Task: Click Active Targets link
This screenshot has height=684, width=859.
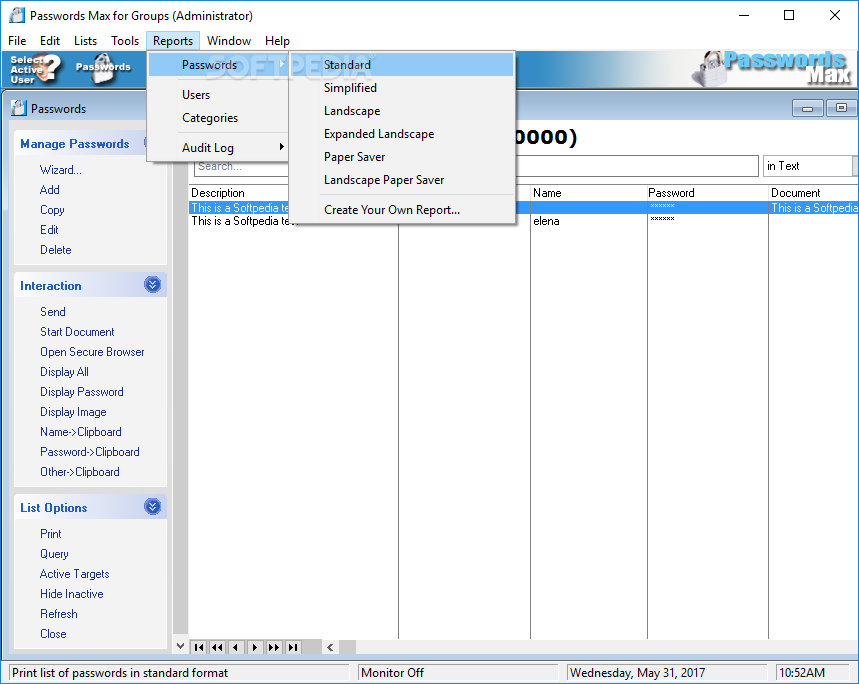Action: pyautogui.click(x=75, y=574)
